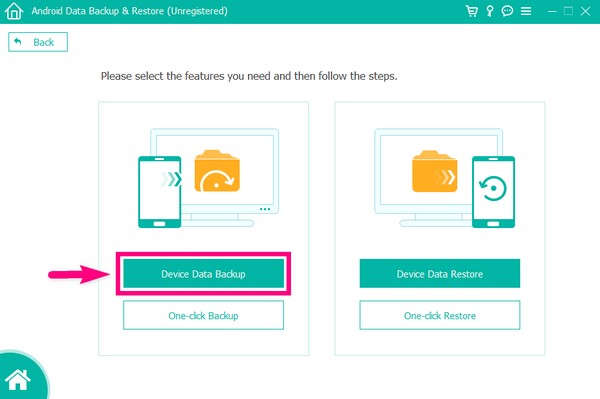Choose One-click Backup

click(x=204, y=315)
